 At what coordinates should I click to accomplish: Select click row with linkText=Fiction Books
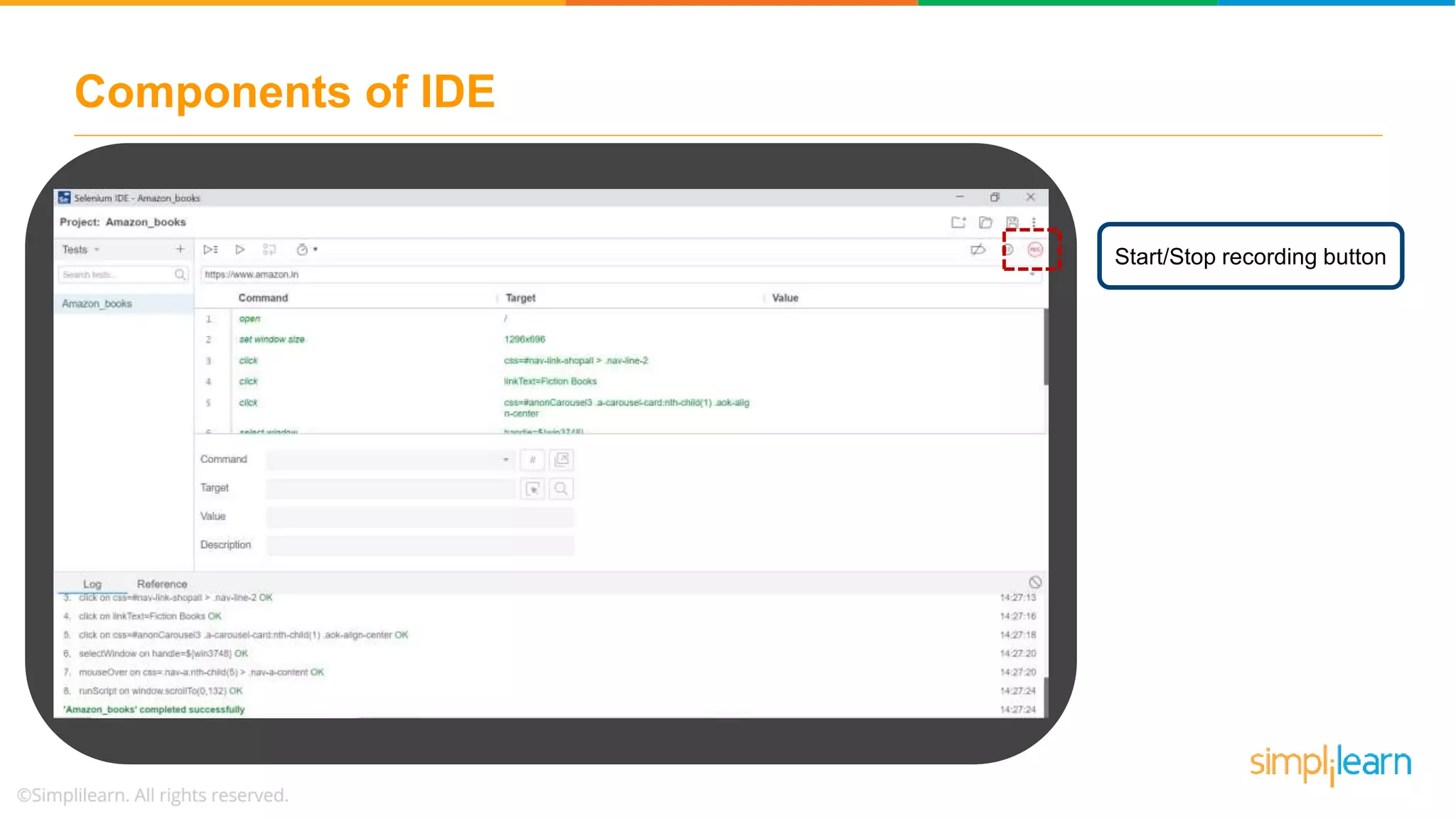(x=620, y=382)
